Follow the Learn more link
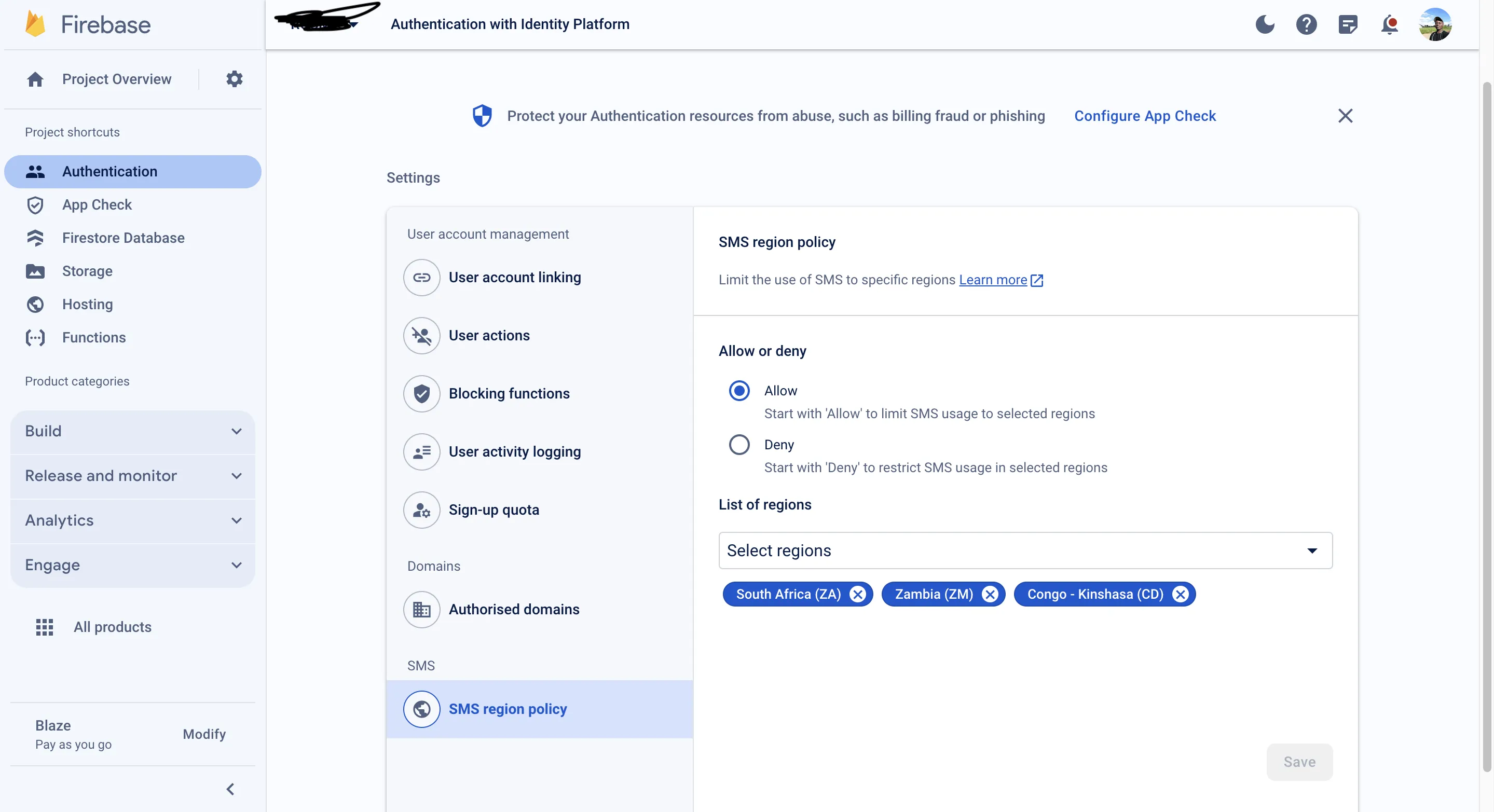Image resolution: width=1494 pixels, height=812 pixels. tap(993, 280)
